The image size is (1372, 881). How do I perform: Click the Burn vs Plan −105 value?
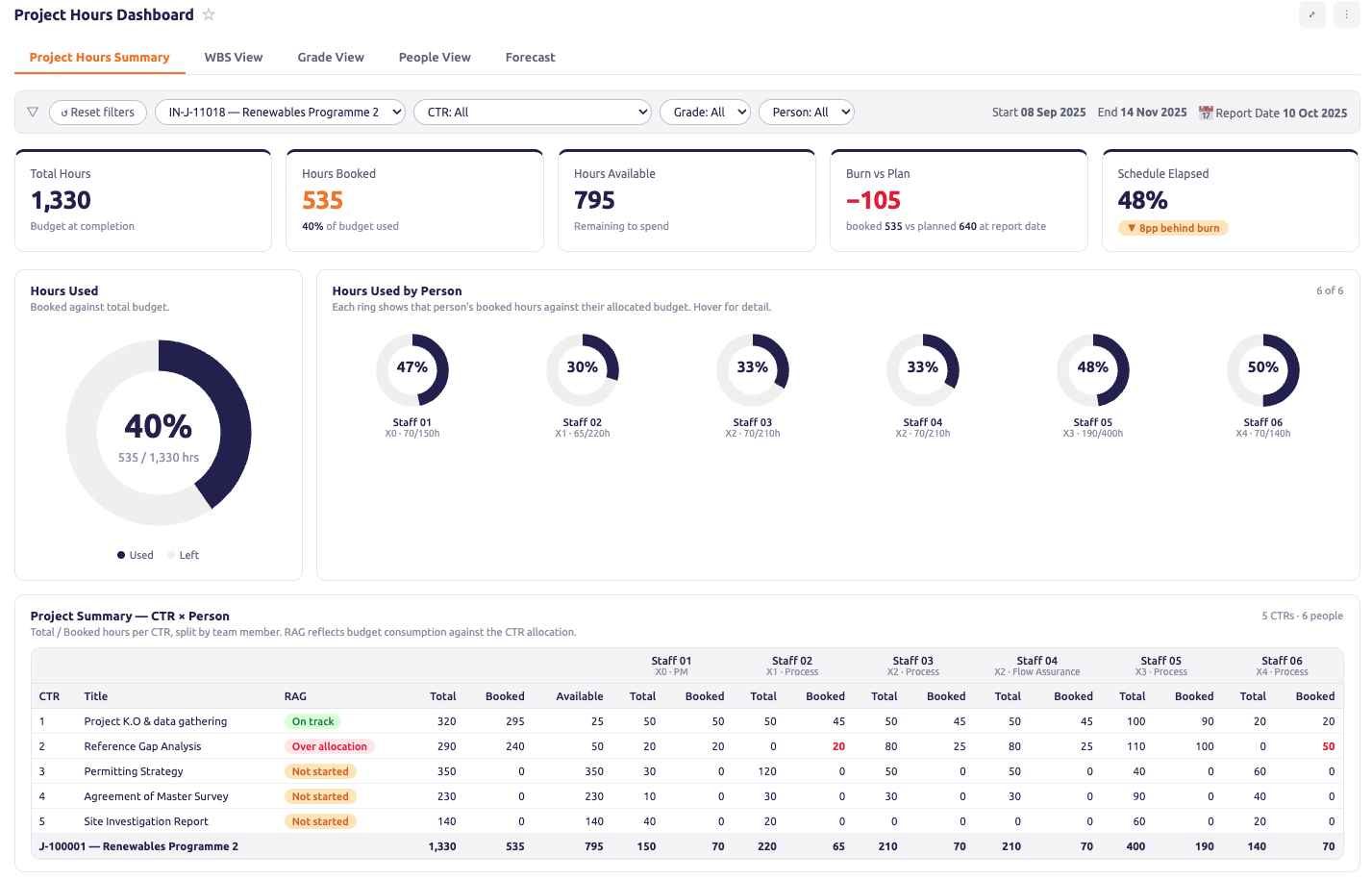click(874, 200)
